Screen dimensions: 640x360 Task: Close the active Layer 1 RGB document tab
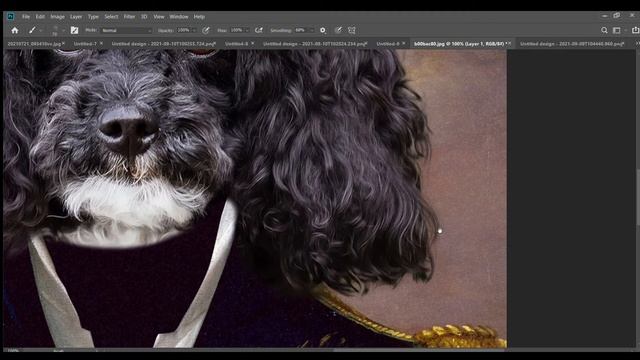pos(510,43)
